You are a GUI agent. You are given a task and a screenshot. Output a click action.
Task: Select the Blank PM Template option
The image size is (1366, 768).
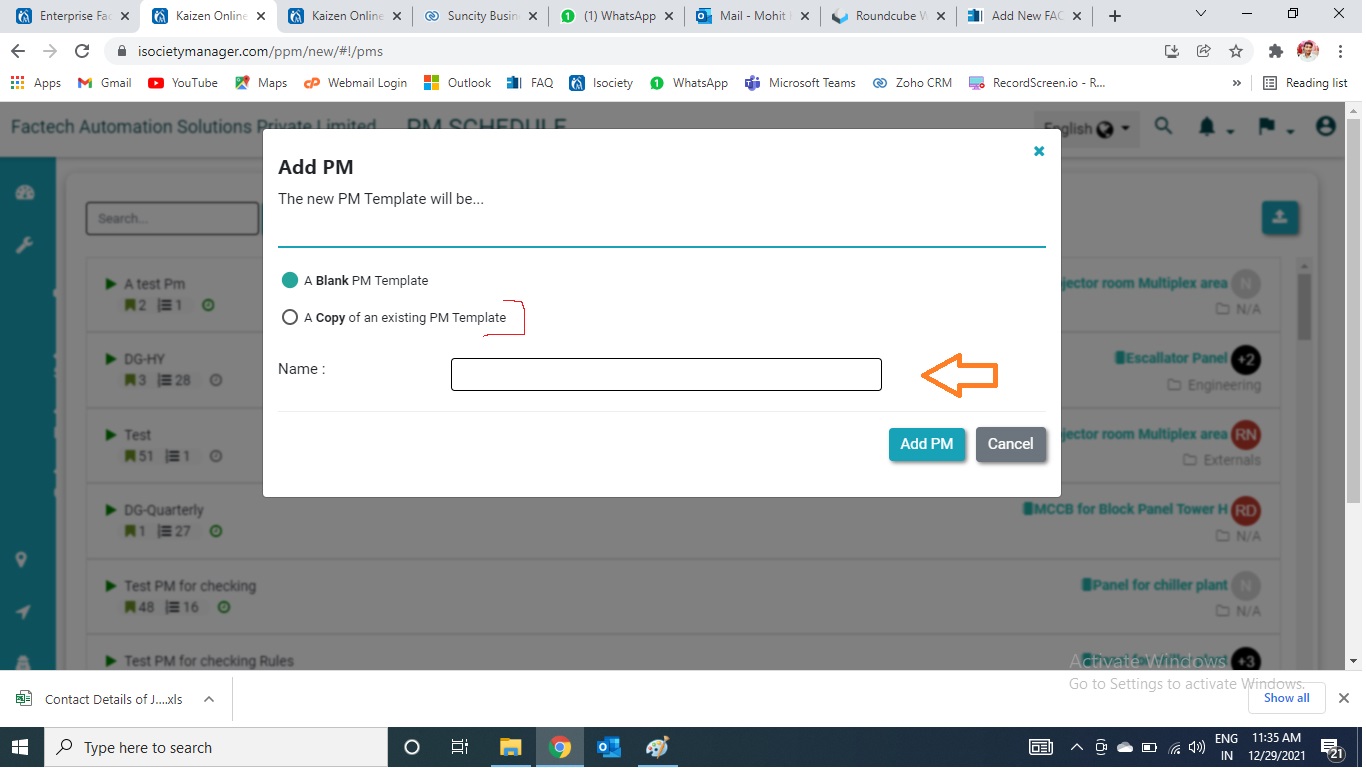click(x=290, y=282)
